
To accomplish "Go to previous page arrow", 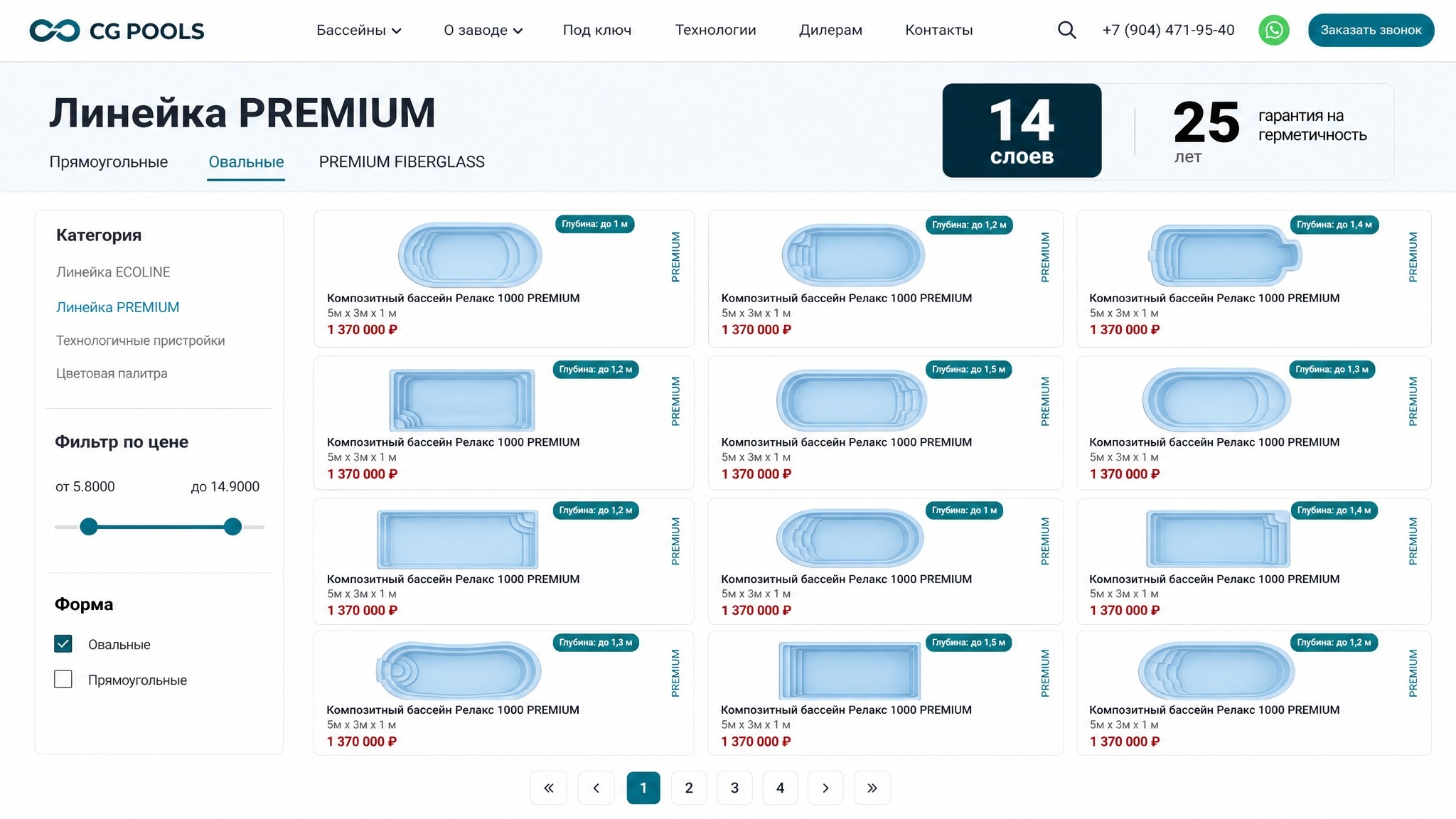I will coord(596,788).
